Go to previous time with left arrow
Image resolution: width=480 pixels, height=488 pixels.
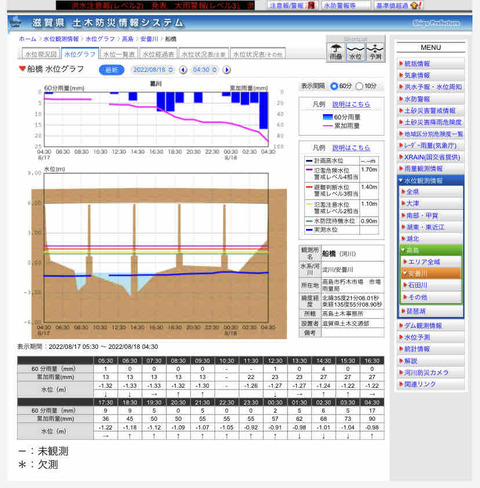(x=183, y=70)
